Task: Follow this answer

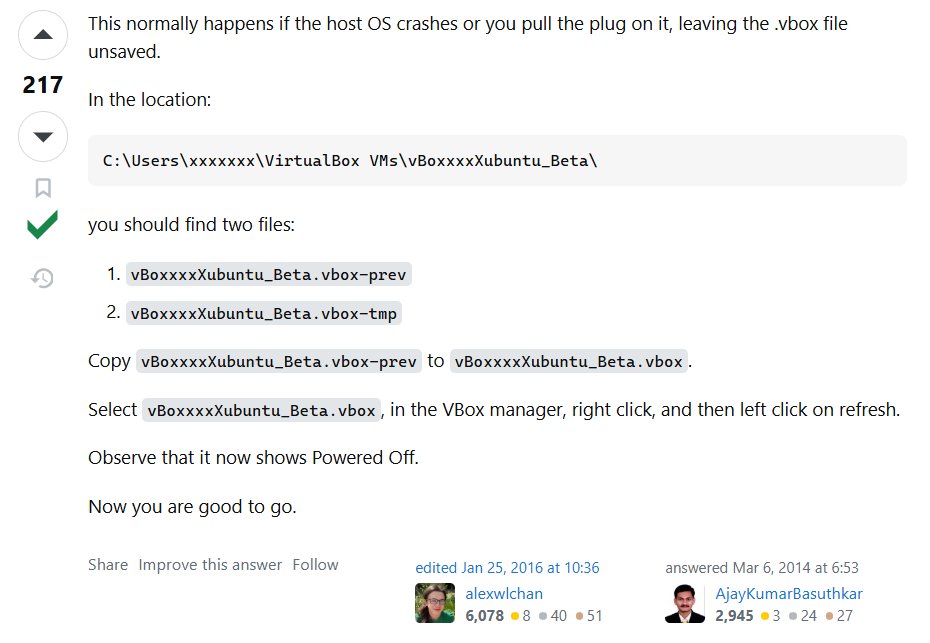Action: [315, 565]
